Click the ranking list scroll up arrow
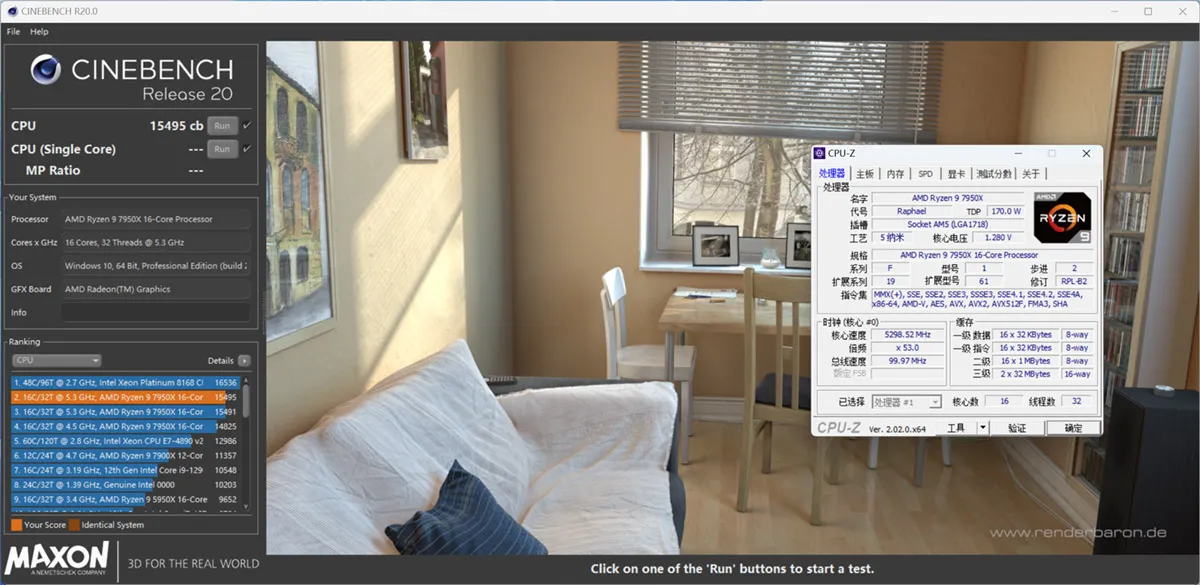Viewport: 1200px width, 585px height. pos(246,379)
